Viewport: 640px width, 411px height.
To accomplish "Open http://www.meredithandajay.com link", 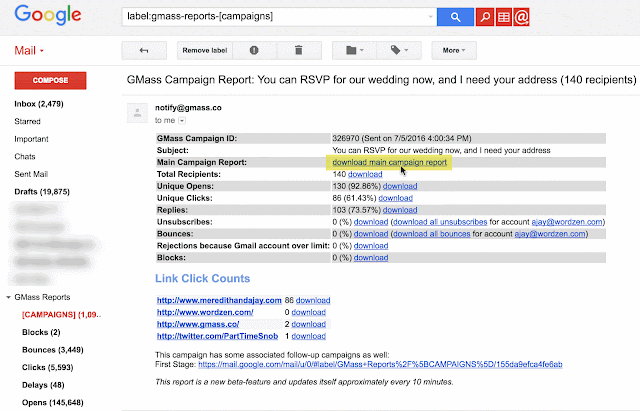I will [219, 300].
